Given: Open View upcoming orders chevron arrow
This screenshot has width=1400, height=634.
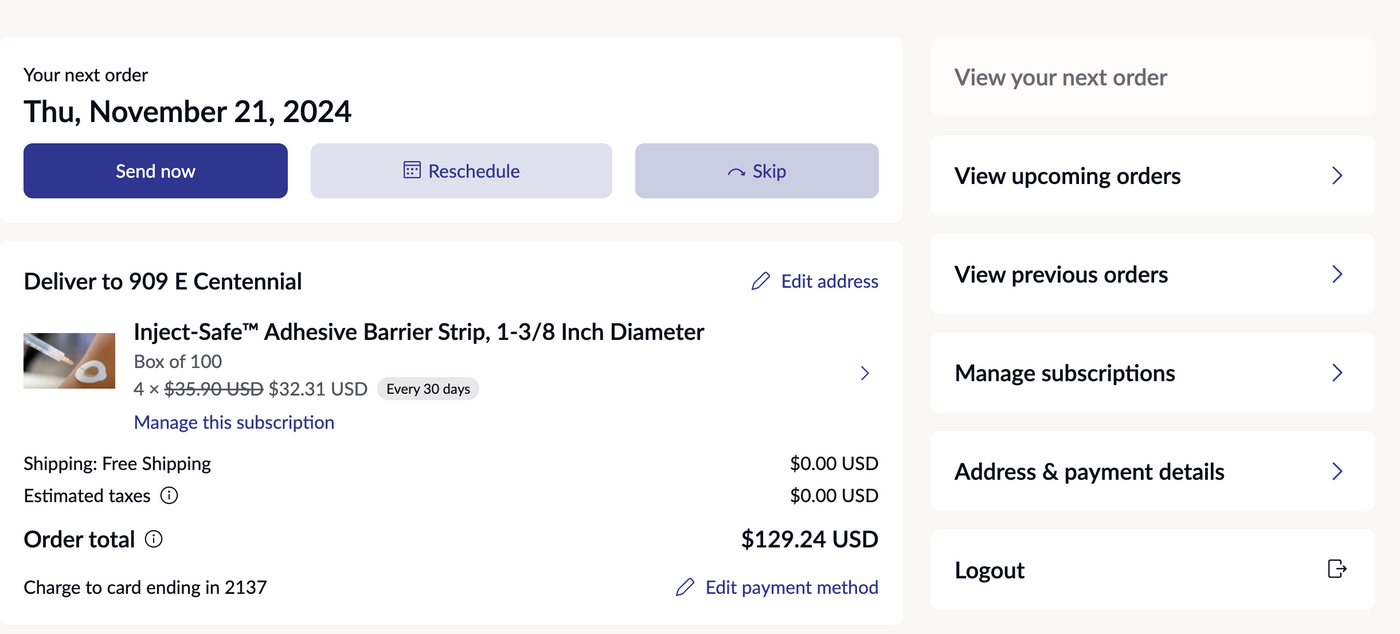Looking at the screenshot, I should click(1337, 176).
